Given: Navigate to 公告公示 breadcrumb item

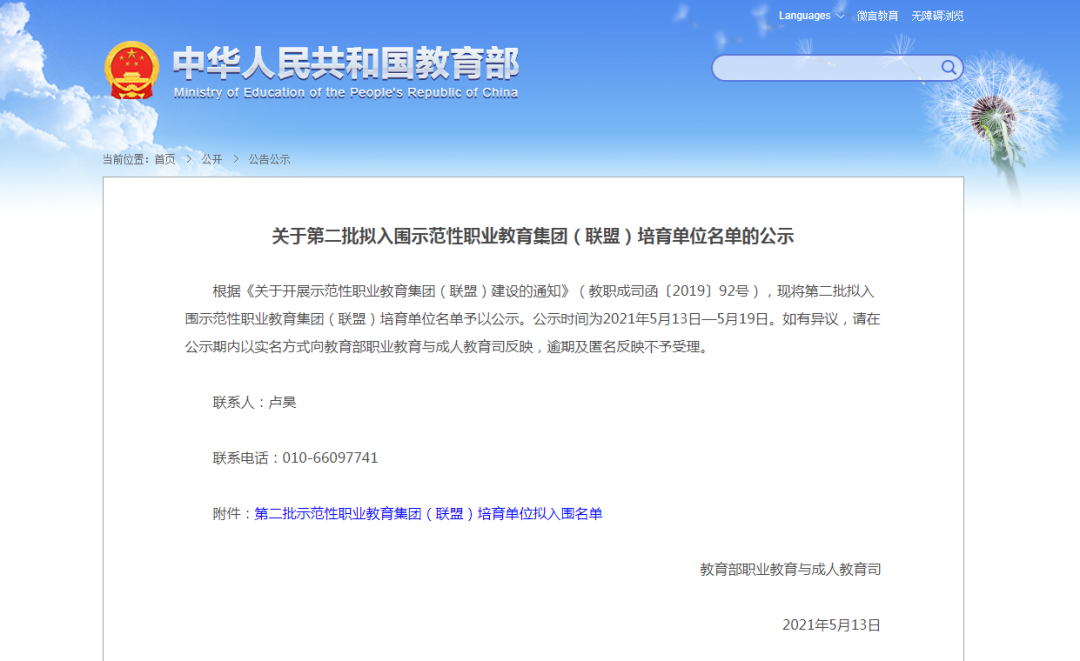Looking at the screenshot, I should pos(269,159).
